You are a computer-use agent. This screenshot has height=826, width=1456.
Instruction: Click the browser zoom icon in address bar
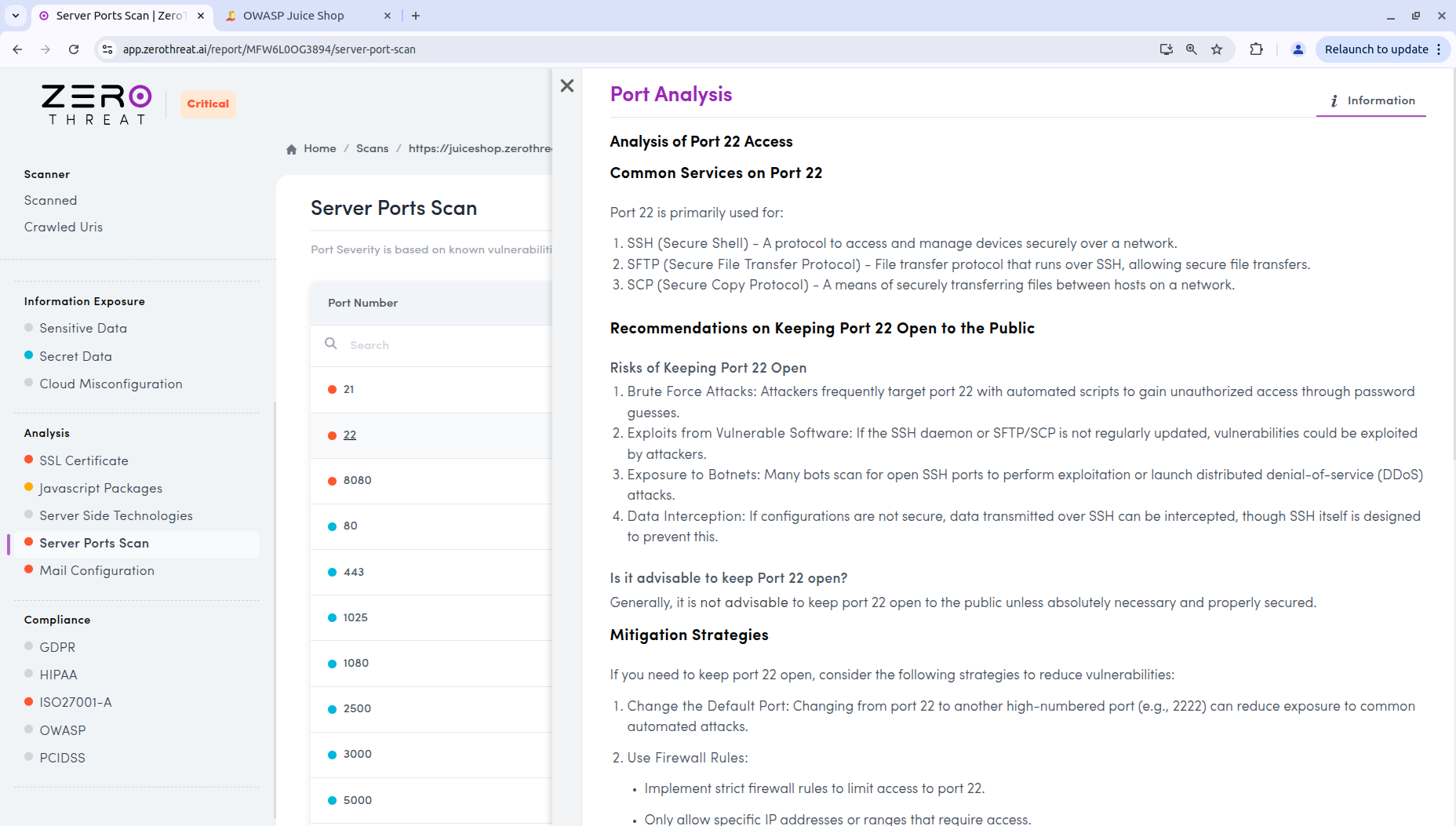pyautogui.click(x=1192, y=49)
